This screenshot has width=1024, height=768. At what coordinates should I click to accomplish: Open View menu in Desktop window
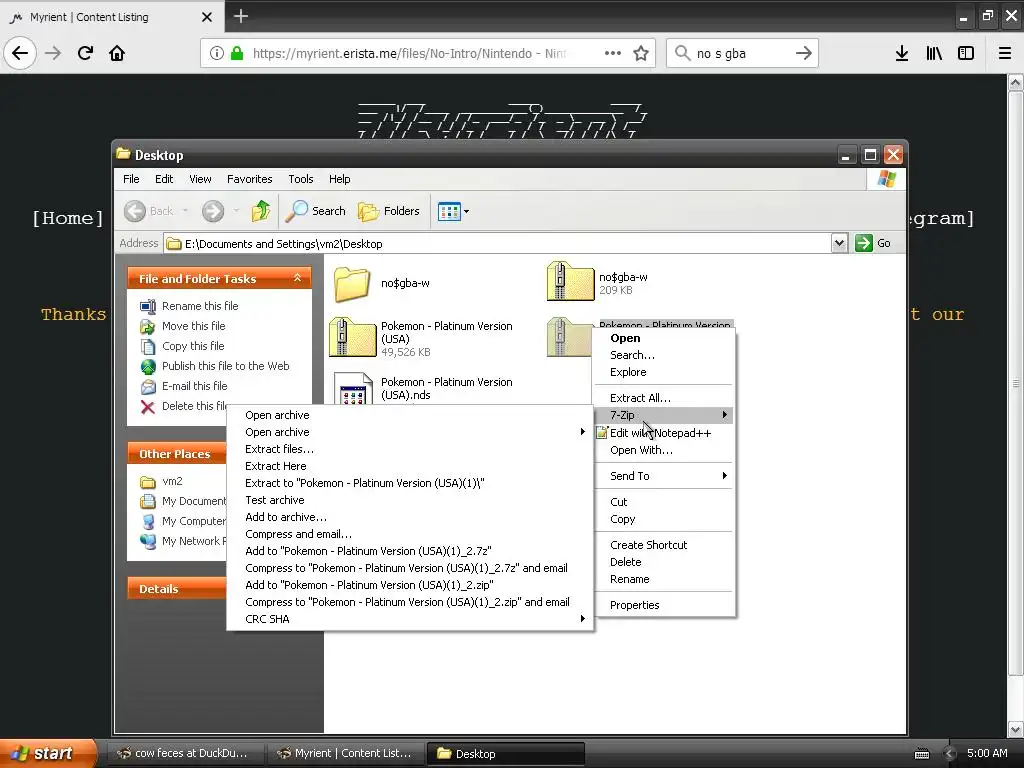coord(200,179)
